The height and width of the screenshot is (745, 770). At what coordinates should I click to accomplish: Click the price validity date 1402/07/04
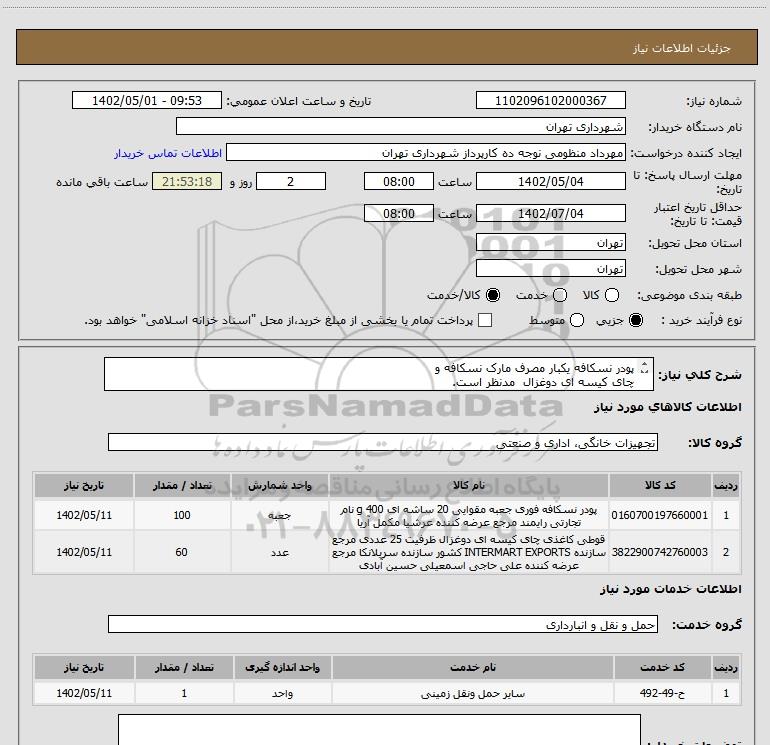(550, 214)
